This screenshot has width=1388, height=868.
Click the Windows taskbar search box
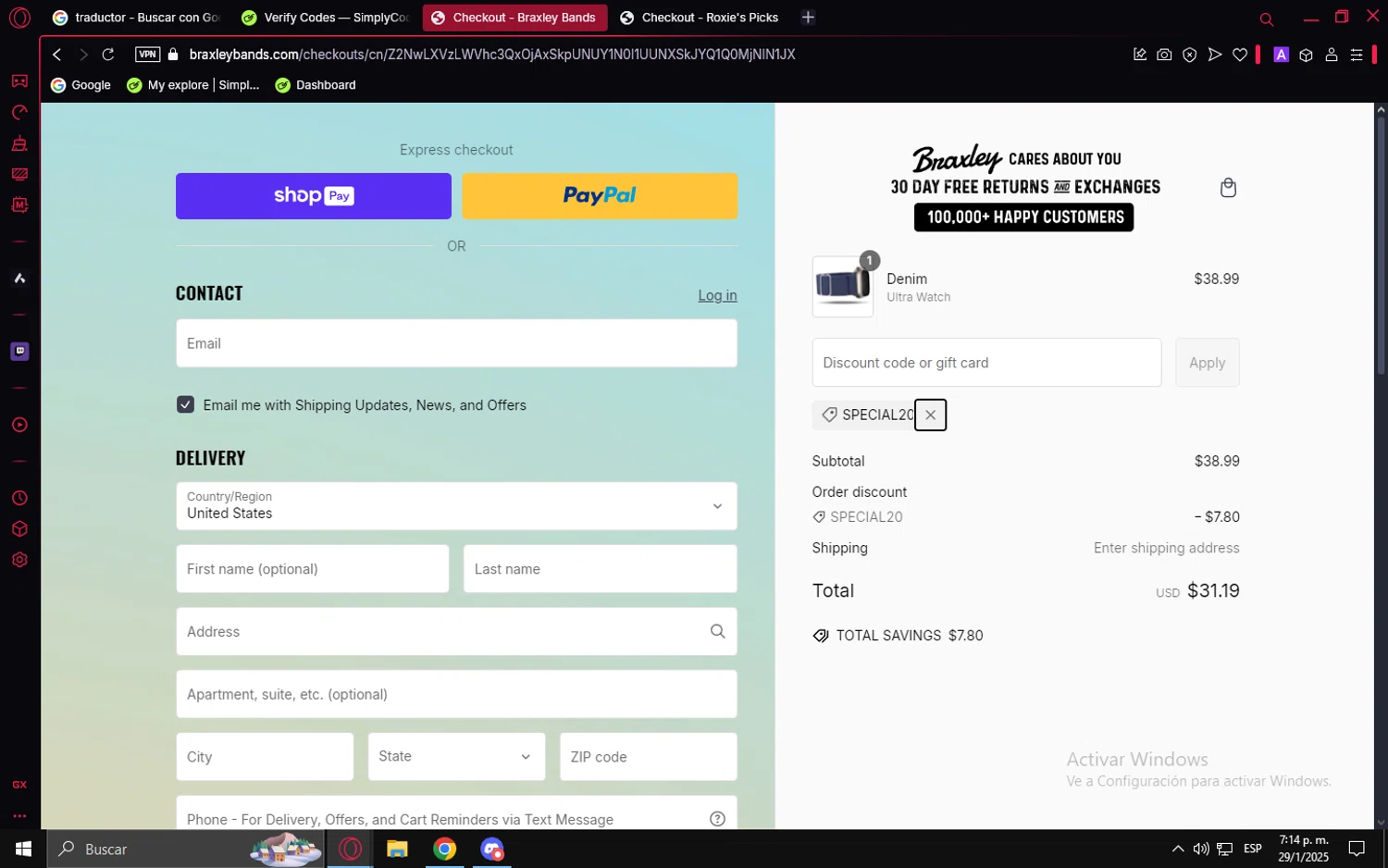pos(185,849)
